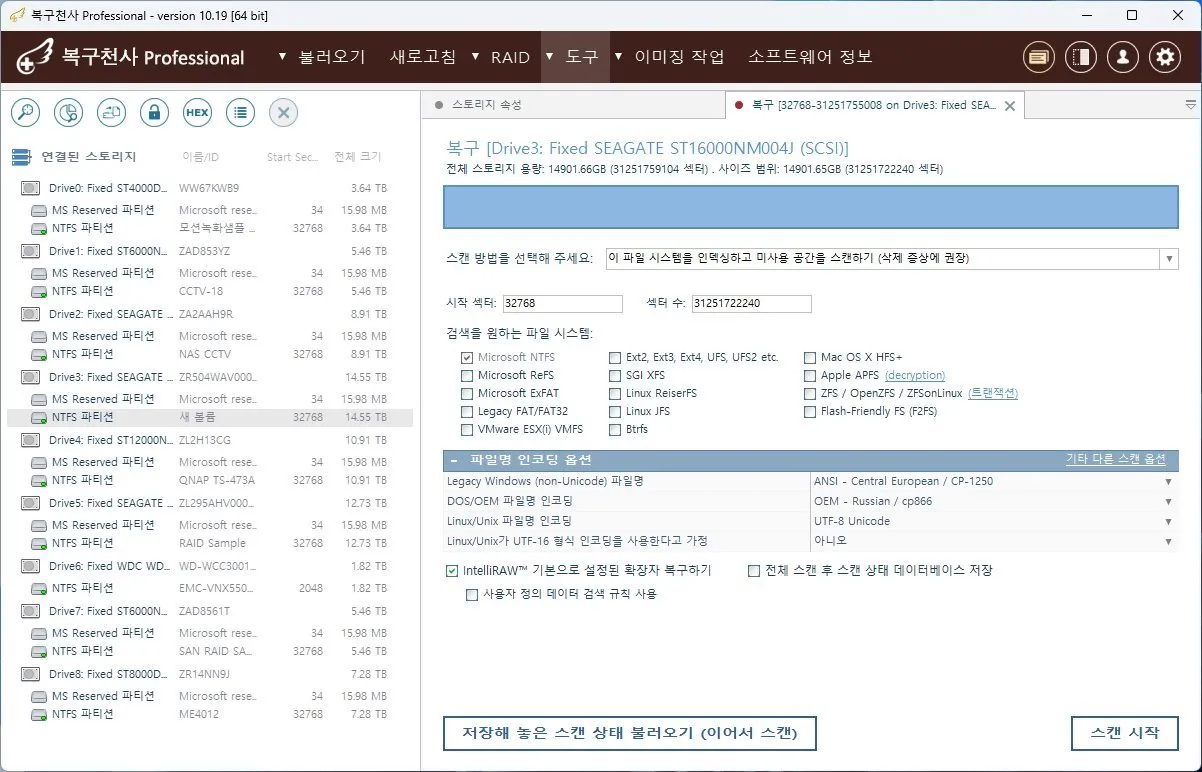Select the 새 볼륨 NTFS partition row

click(210, 417)
